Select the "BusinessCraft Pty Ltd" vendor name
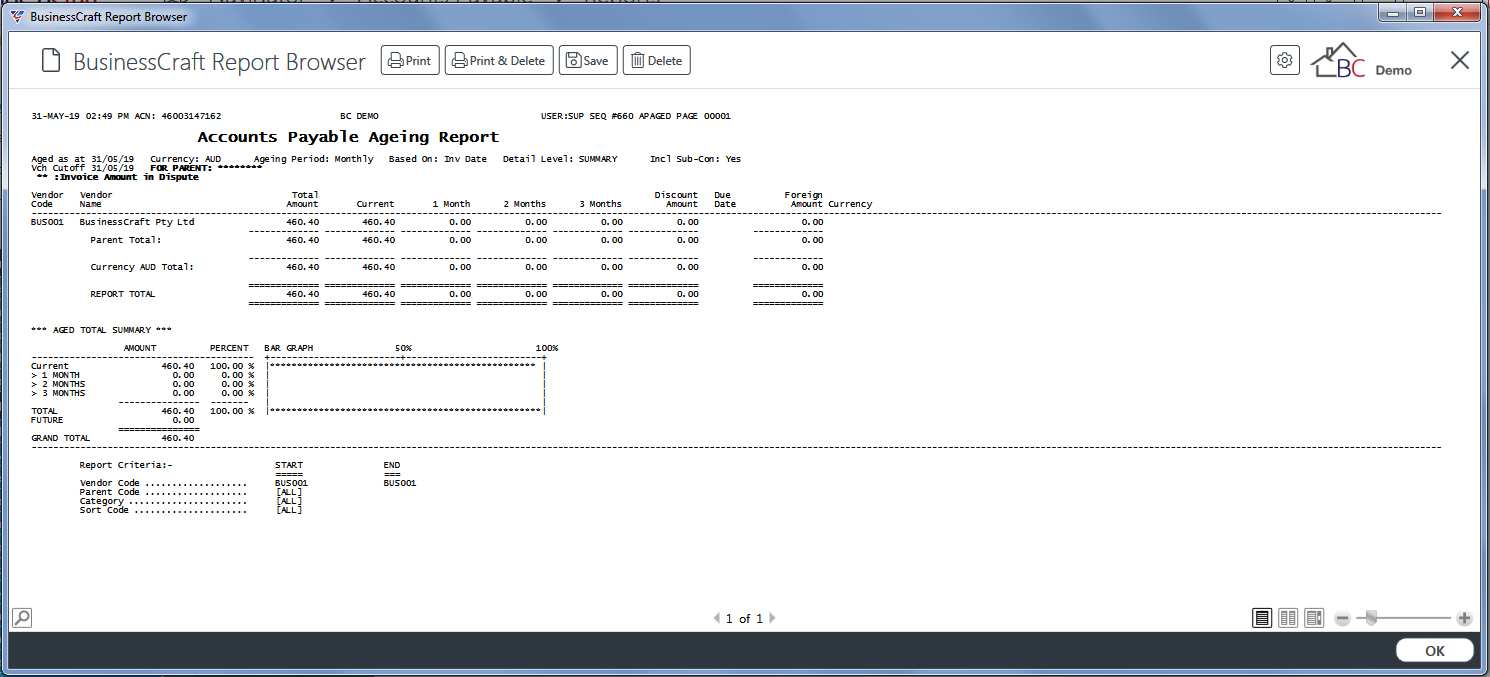The width and height of the screenshot is (1490, 677). coord(137,222)
